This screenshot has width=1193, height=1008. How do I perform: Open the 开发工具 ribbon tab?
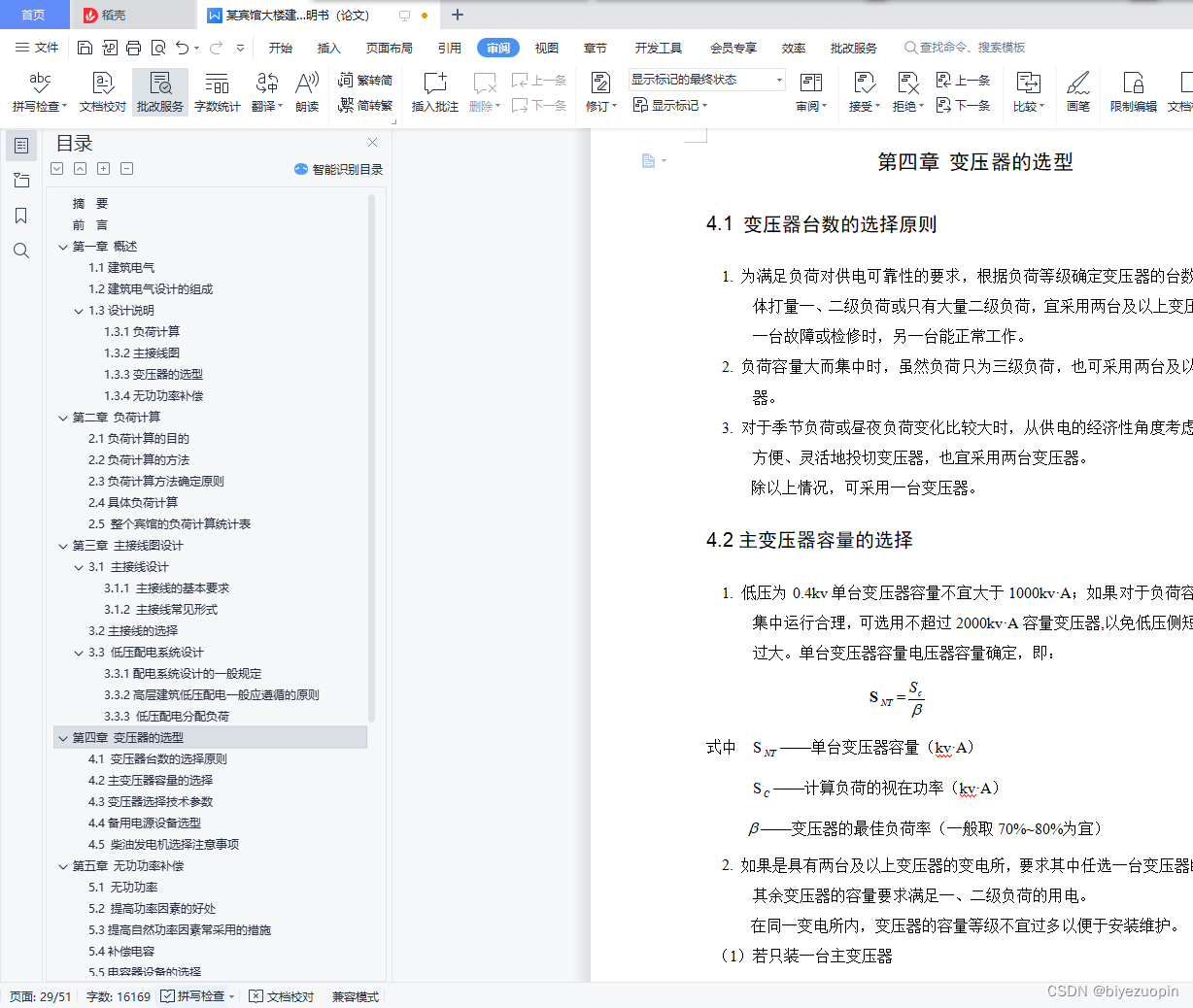[659, 48]
